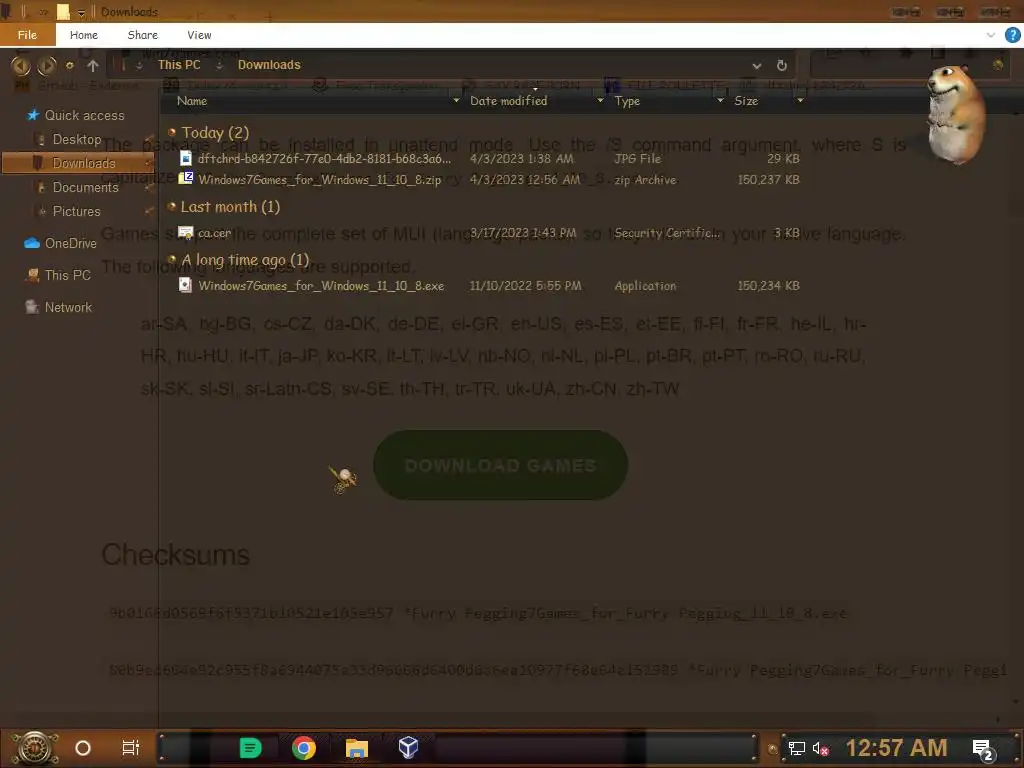Select Desktop in Quick access

click(x=77, y=139)
